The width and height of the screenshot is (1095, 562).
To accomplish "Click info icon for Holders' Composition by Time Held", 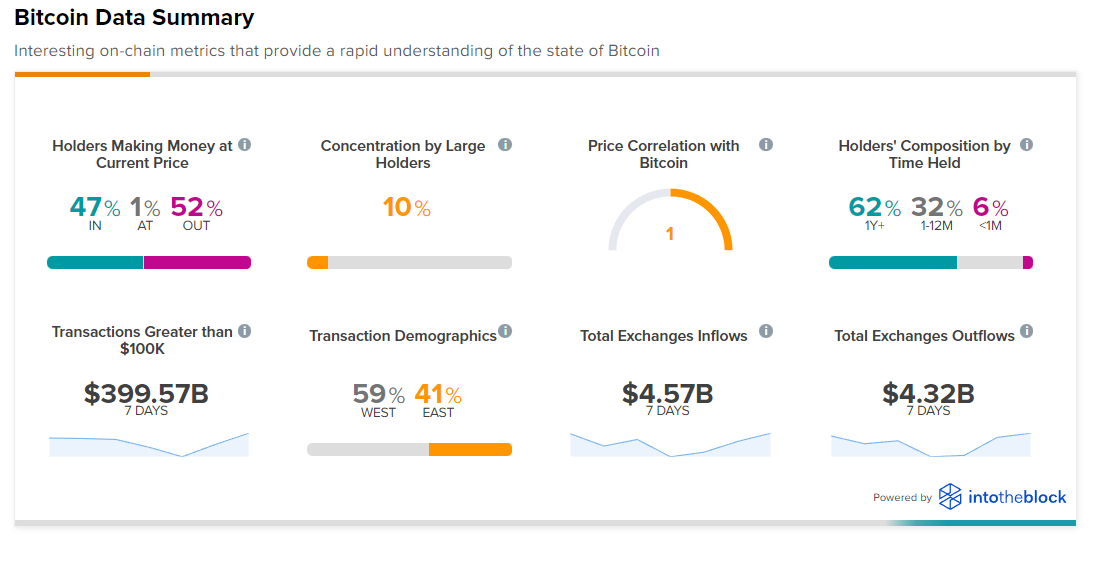I will 1026,145.
